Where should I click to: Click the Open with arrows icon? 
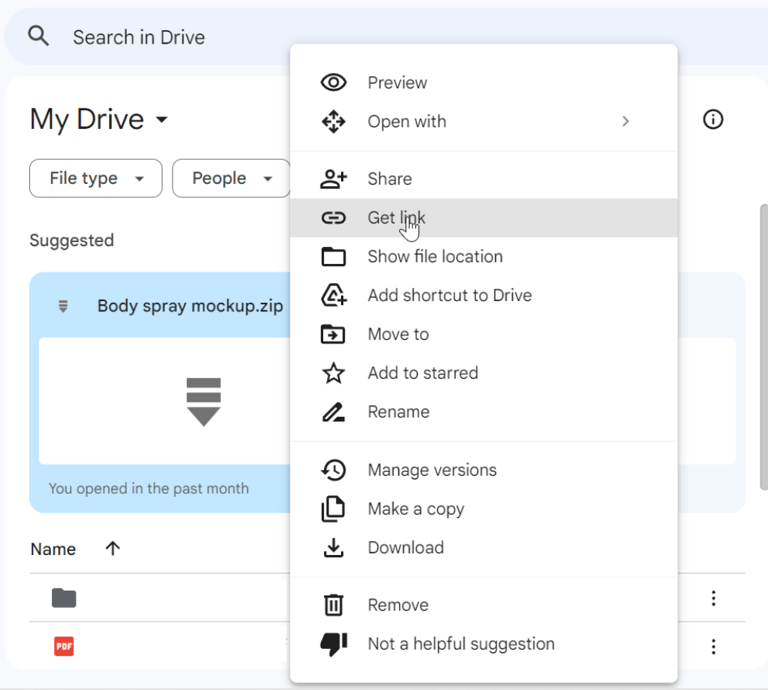334,121
